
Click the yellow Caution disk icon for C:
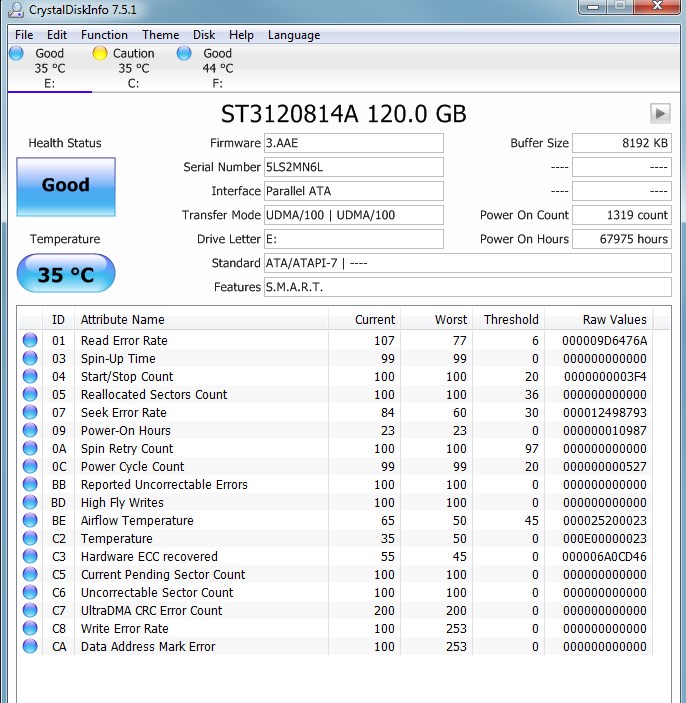tap(100, 54)
